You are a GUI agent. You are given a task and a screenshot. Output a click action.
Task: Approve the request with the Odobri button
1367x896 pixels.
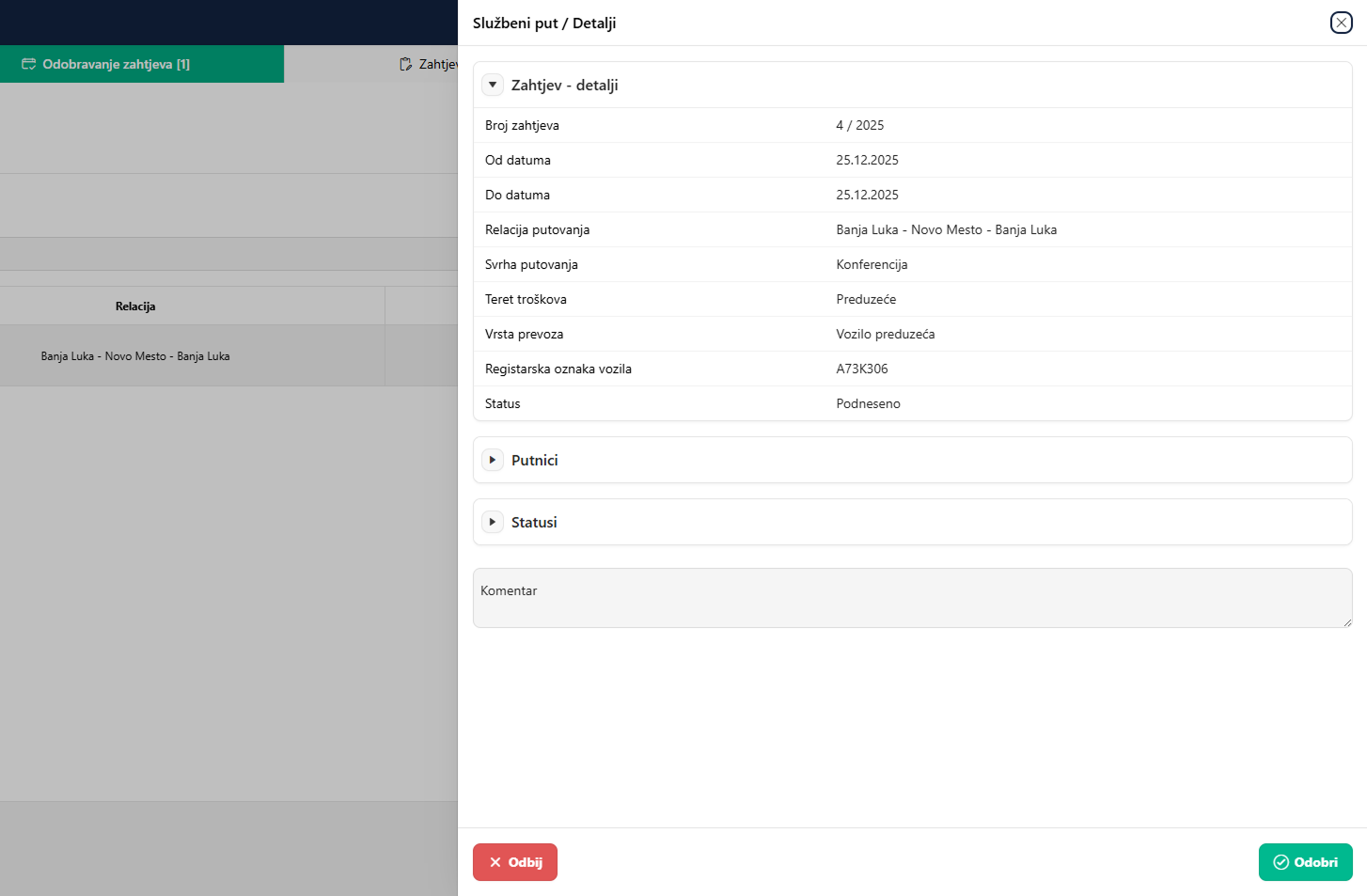(1305, 862)
